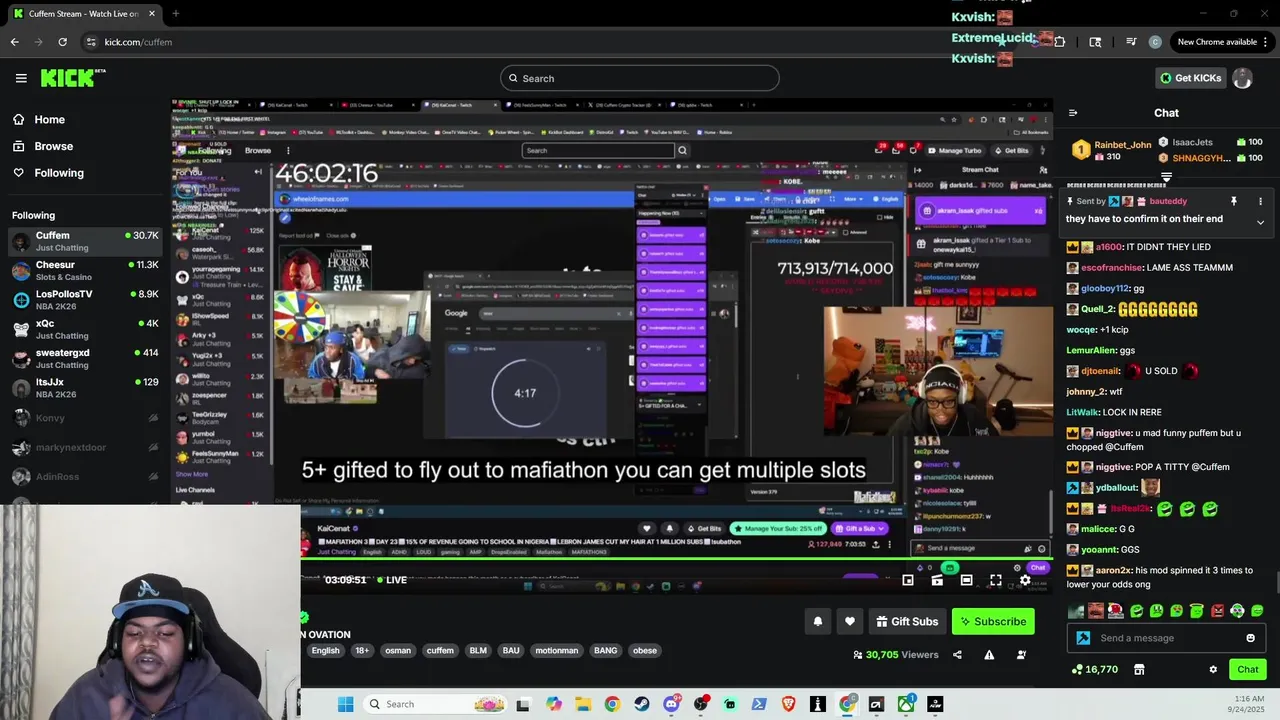Viewport: 1280px width, 720px height.
Task: Open mini-player picture-in-picture icon
Action: [908, 580]
